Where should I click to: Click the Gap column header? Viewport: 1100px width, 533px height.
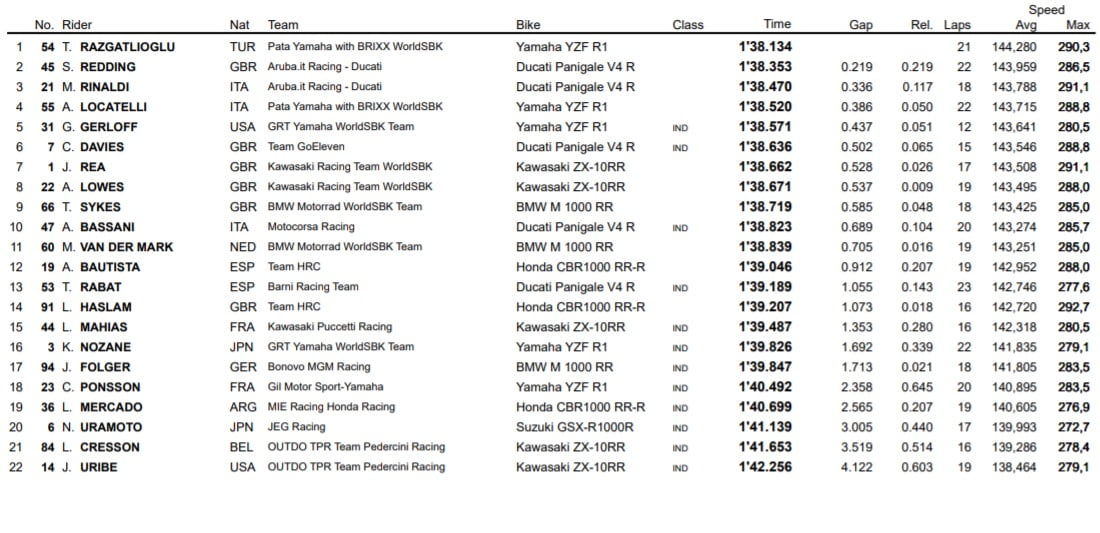tap(860, 25)
